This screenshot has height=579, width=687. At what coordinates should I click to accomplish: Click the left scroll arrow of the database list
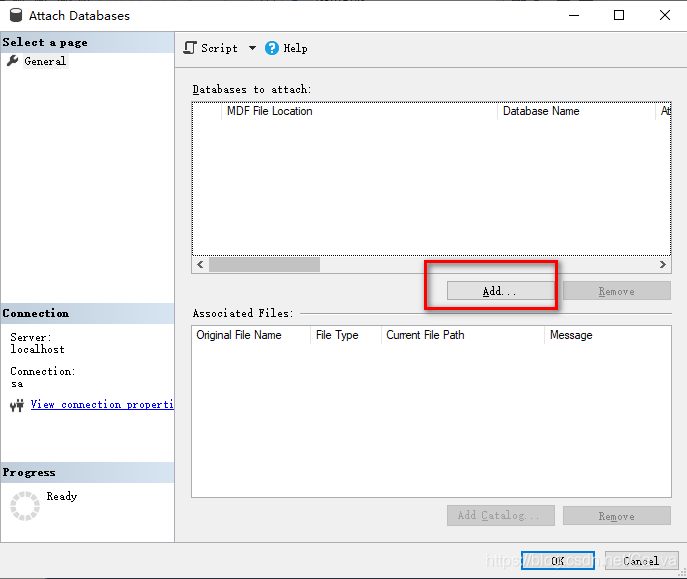[x=200, y=265]
